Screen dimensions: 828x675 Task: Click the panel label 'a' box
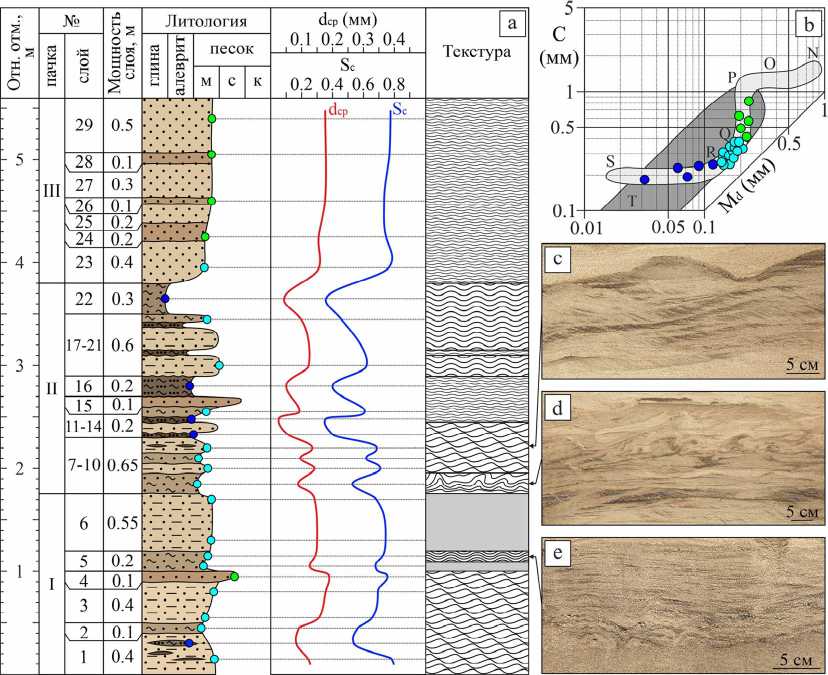[x=512, y=22]
